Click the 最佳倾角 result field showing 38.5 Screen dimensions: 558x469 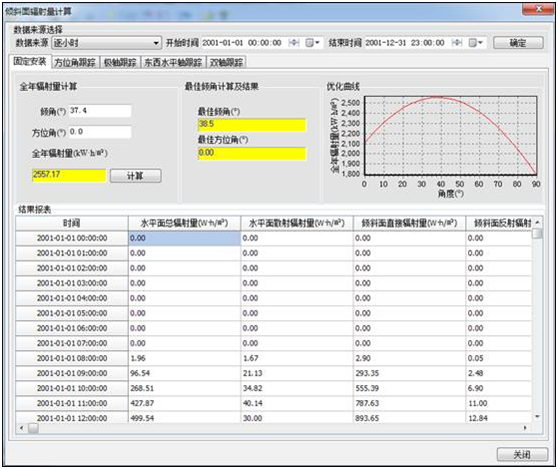[x=252, y=125]
